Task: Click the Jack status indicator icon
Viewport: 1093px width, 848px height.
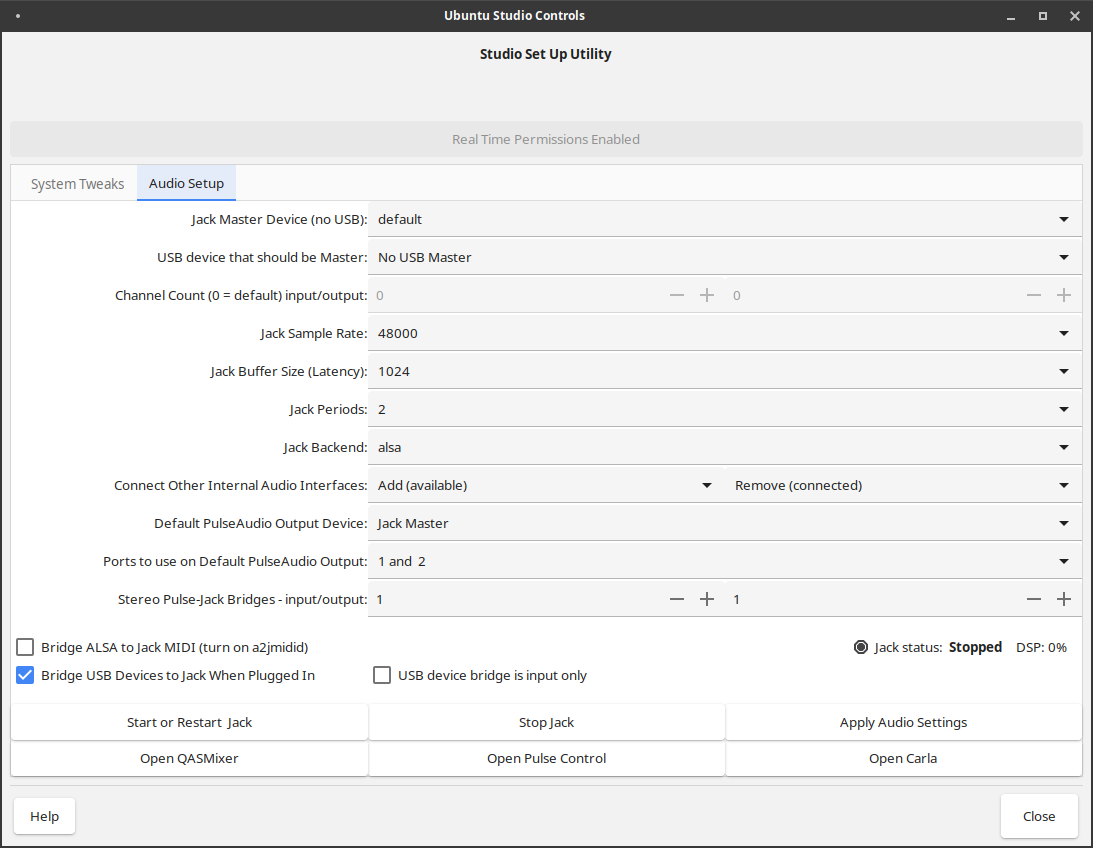Action: [861, 647]
